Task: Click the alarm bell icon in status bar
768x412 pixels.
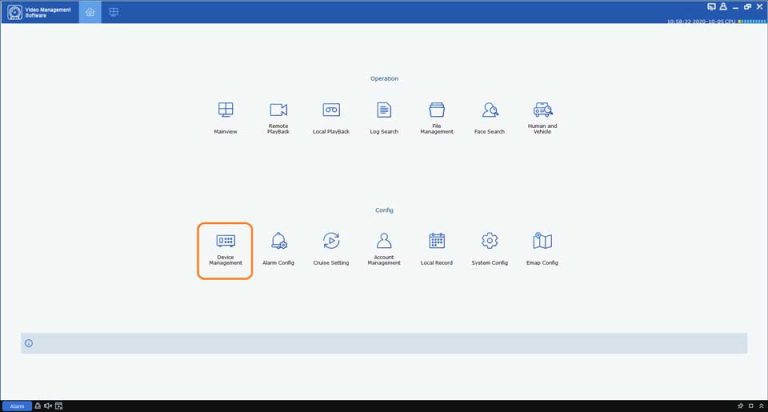Action: tap(38, 406)
